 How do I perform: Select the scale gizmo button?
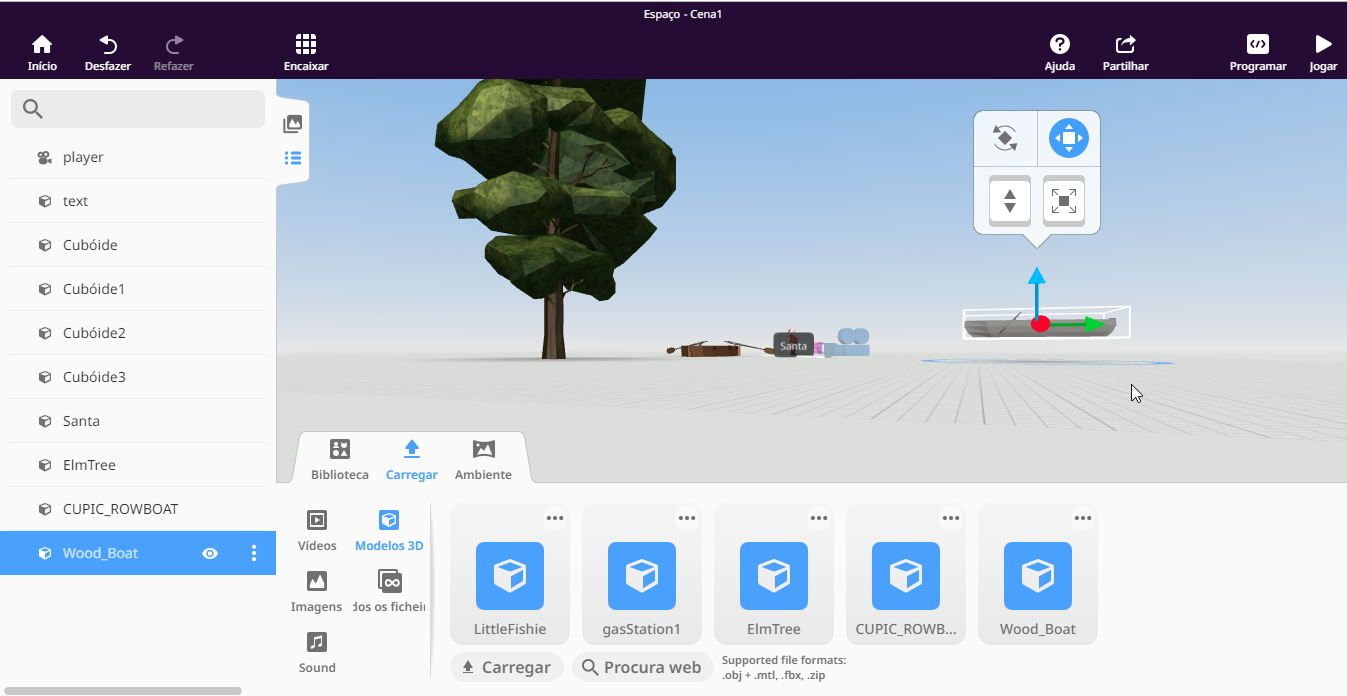[x=1064, y=201]
